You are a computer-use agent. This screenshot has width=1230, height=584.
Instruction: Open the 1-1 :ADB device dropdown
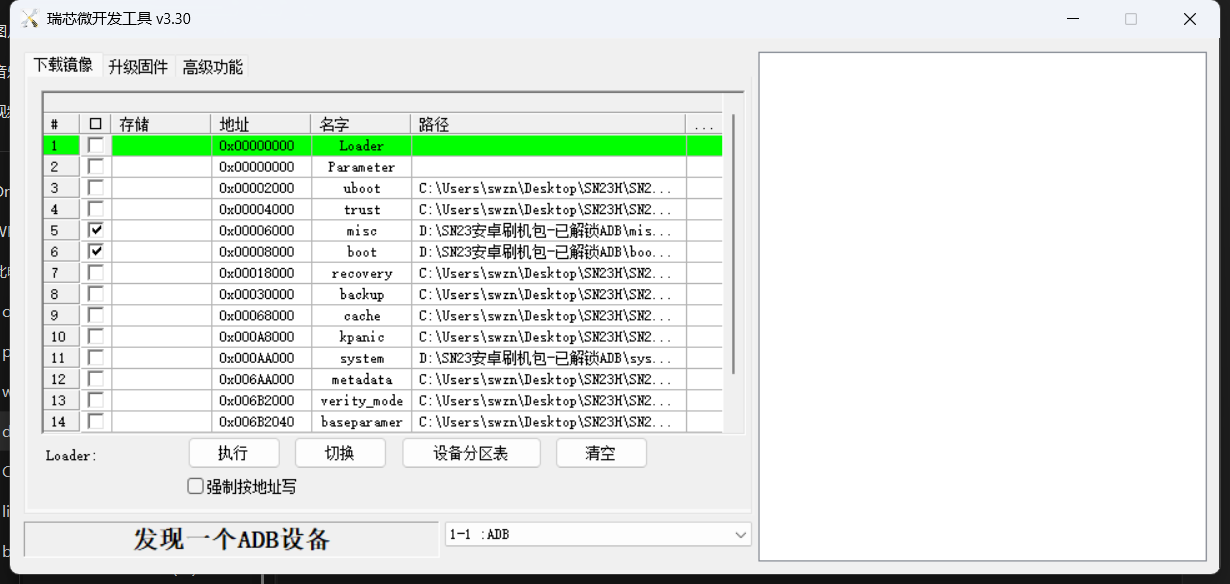(740, 535)
